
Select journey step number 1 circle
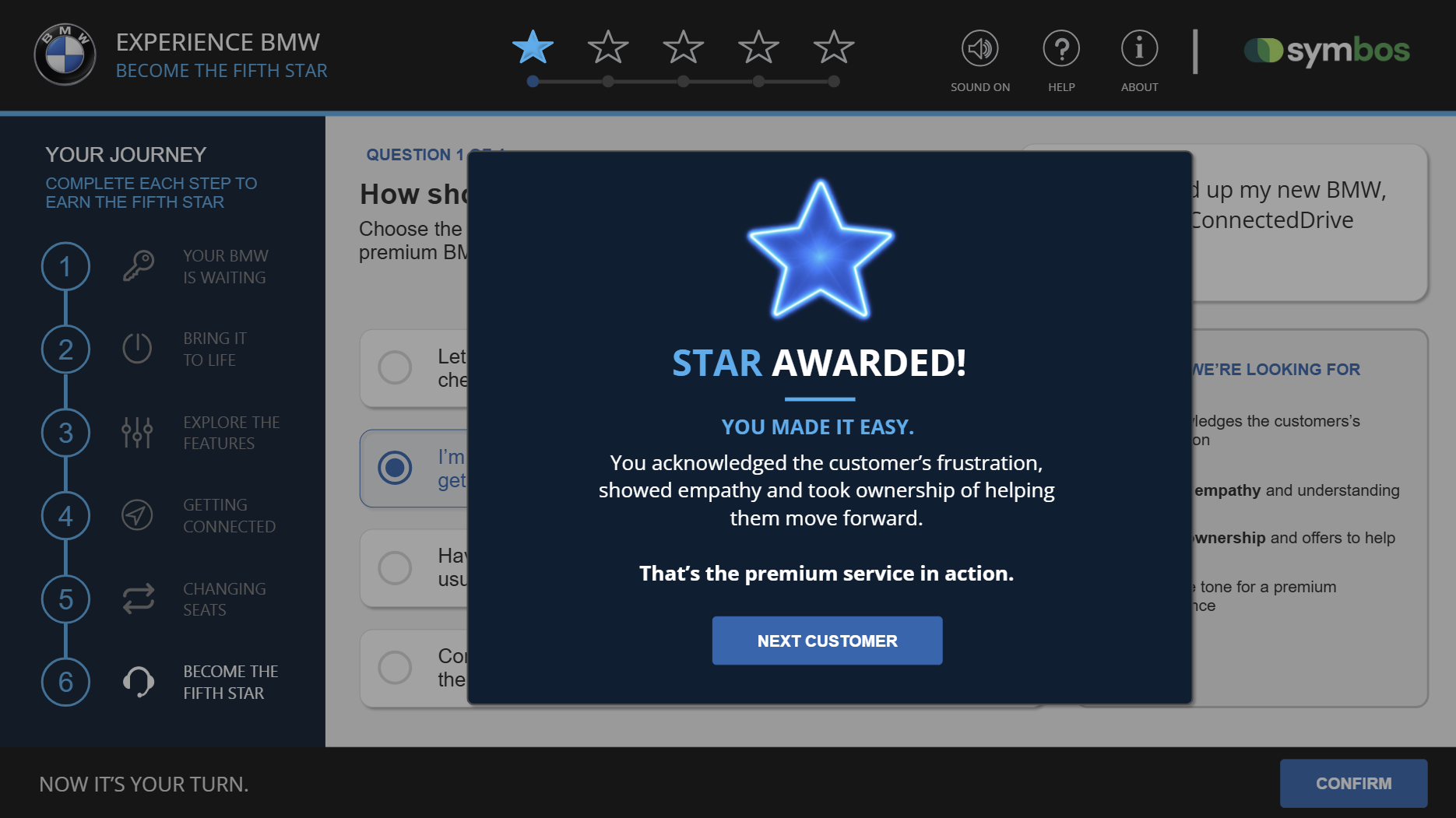click(65, 266)
